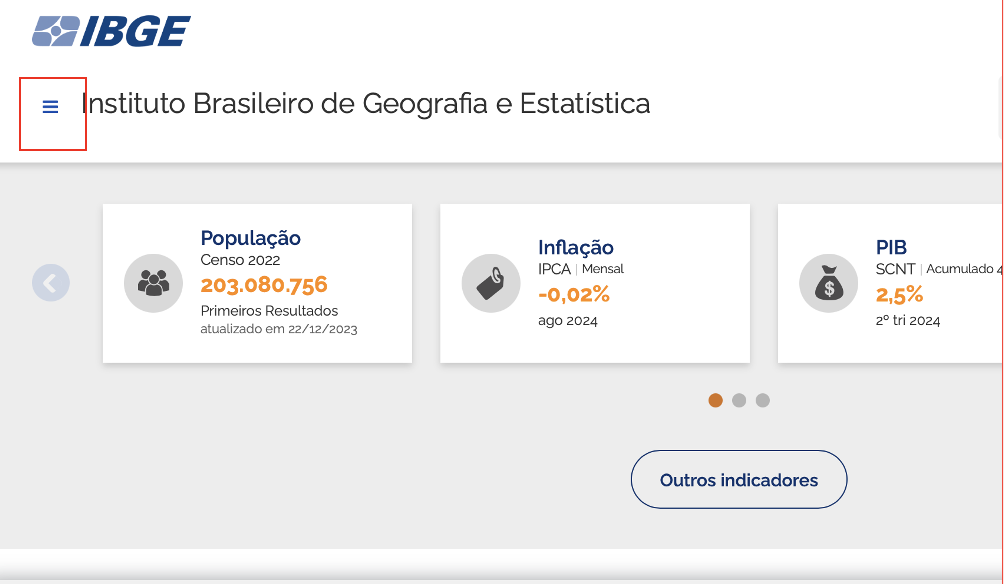Click the previous carousel arrow
Image resolution: width=1004 pixels, height=584 pixels.
click(x=51, y=283)
